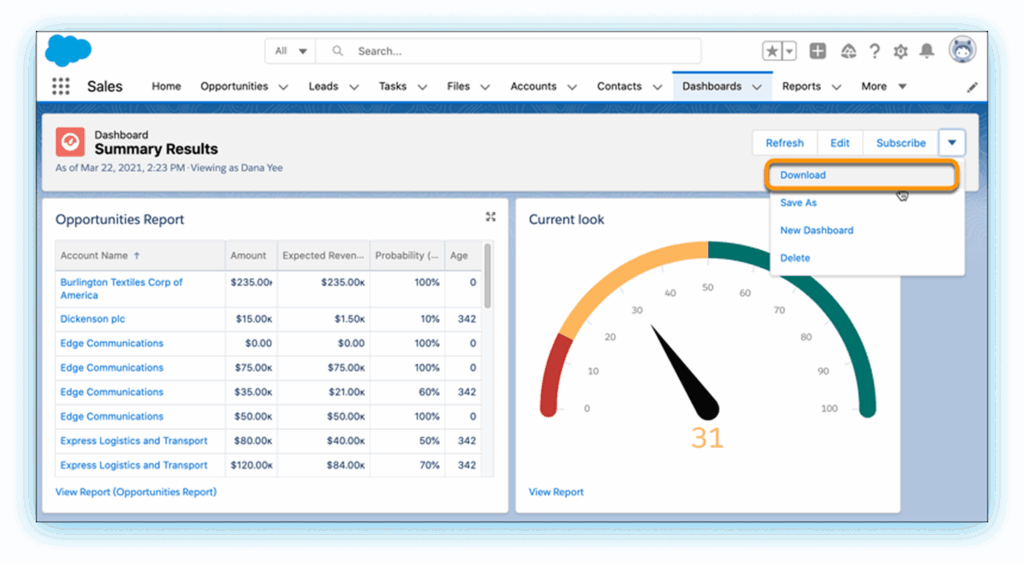
Task: Open the user profile avatar
Action: (962, 50)
